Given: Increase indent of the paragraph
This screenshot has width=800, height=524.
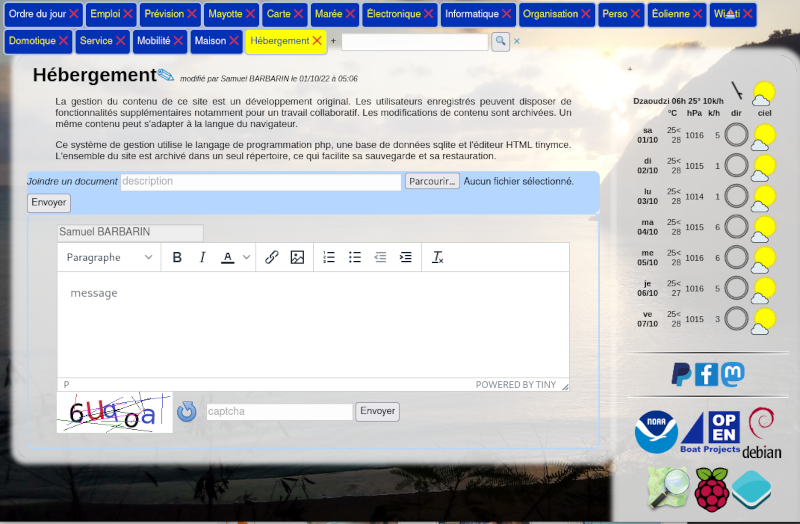Looking at the screenshot, I should [x=405, y=257].
